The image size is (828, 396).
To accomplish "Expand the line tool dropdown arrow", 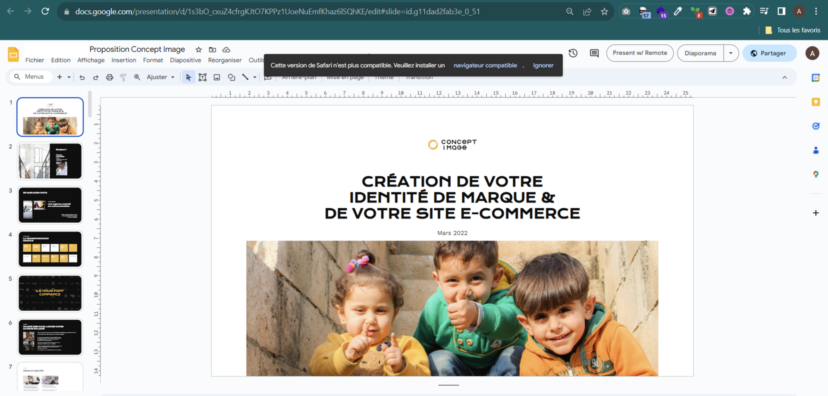I will coord(255,77).
